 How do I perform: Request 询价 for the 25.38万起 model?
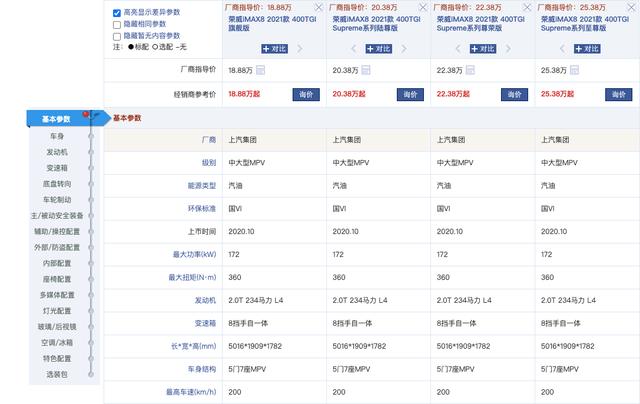(x=619, y=94)
